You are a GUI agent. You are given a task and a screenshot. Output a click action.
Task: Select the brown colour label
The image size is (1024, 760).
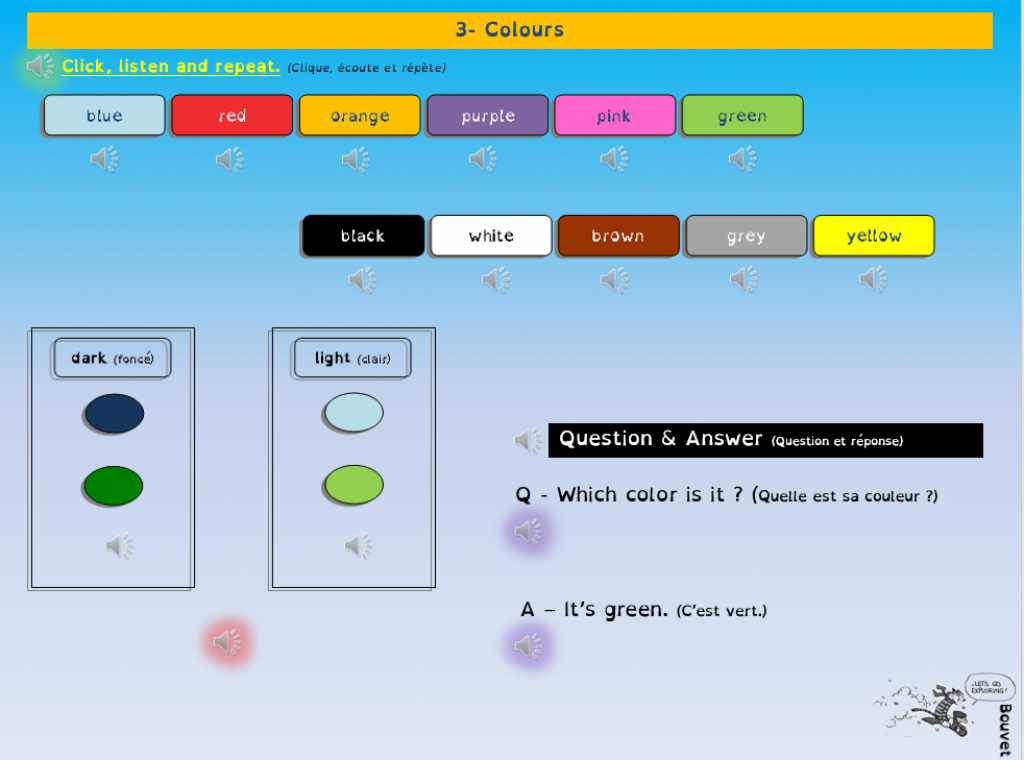(x=618, y=236)
